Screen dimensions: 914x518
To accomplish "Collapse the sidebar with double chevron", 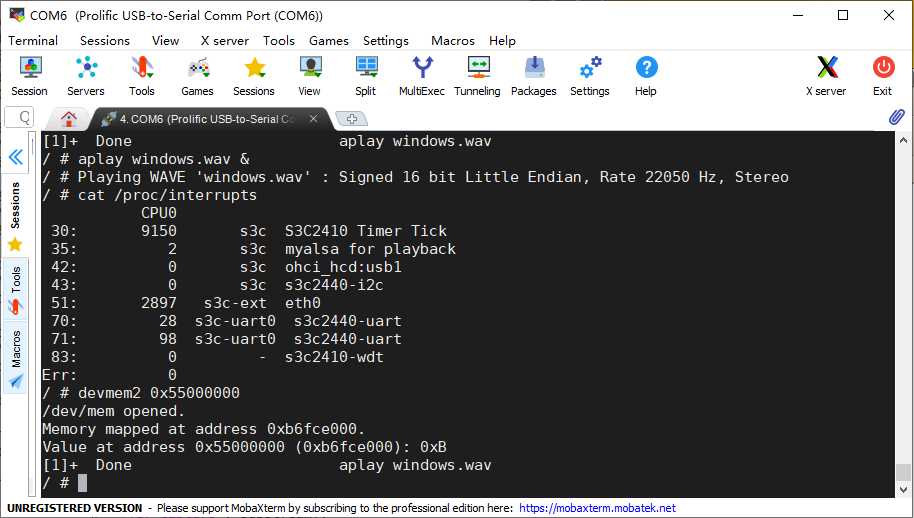I will tap(16, 157).
